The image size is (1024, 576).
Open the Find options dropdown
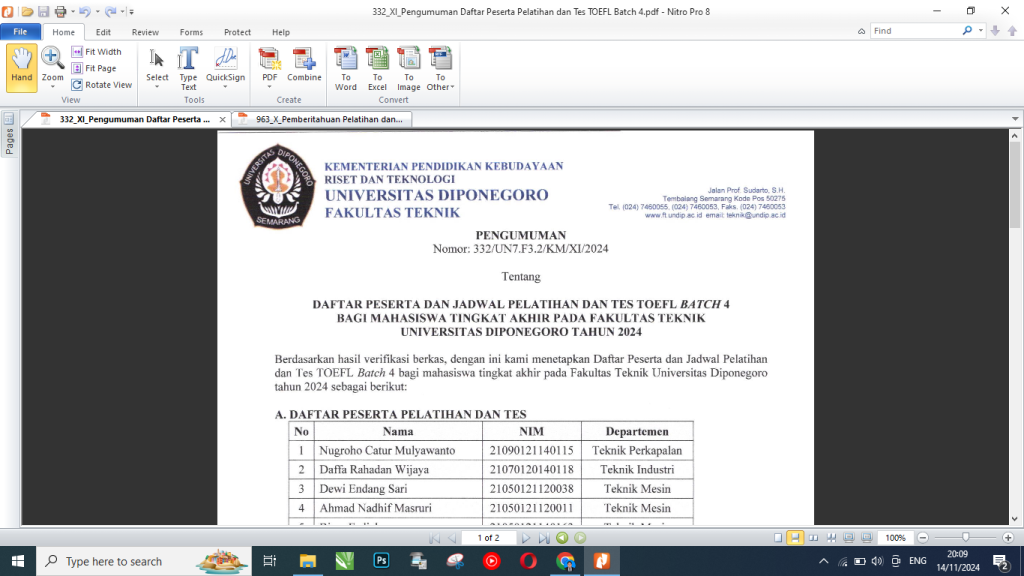click(980, 31)
